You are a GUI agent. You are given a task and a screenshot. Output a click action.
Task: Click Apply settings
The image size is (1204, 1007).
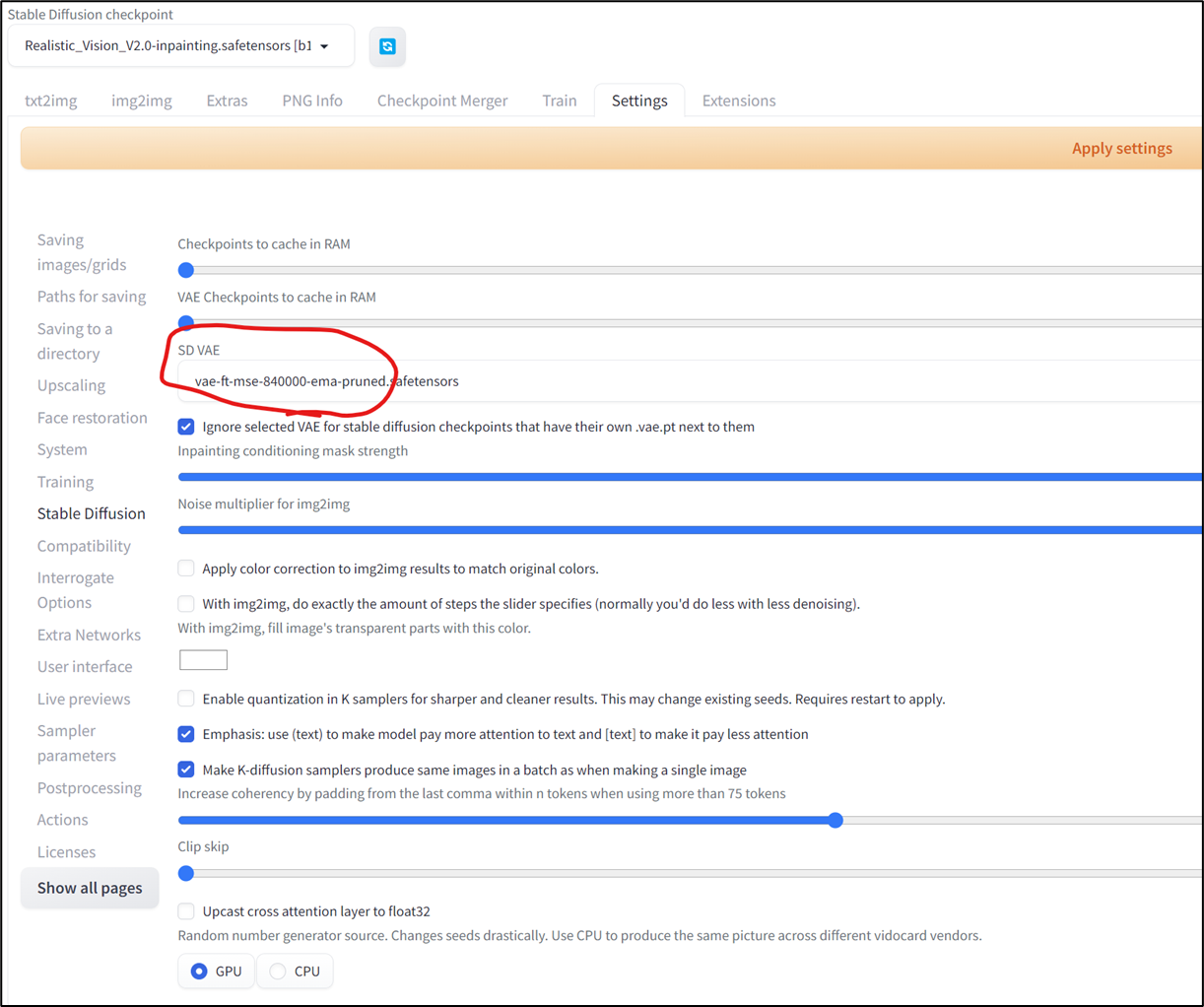[1122, 148]
